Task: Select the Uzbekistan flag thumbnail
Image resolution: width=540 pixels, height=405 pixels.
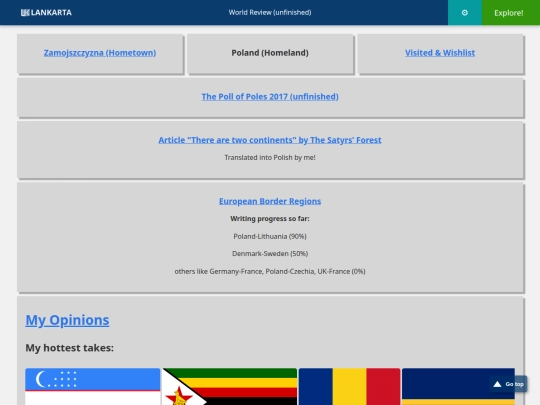Action: pos(93,386)
